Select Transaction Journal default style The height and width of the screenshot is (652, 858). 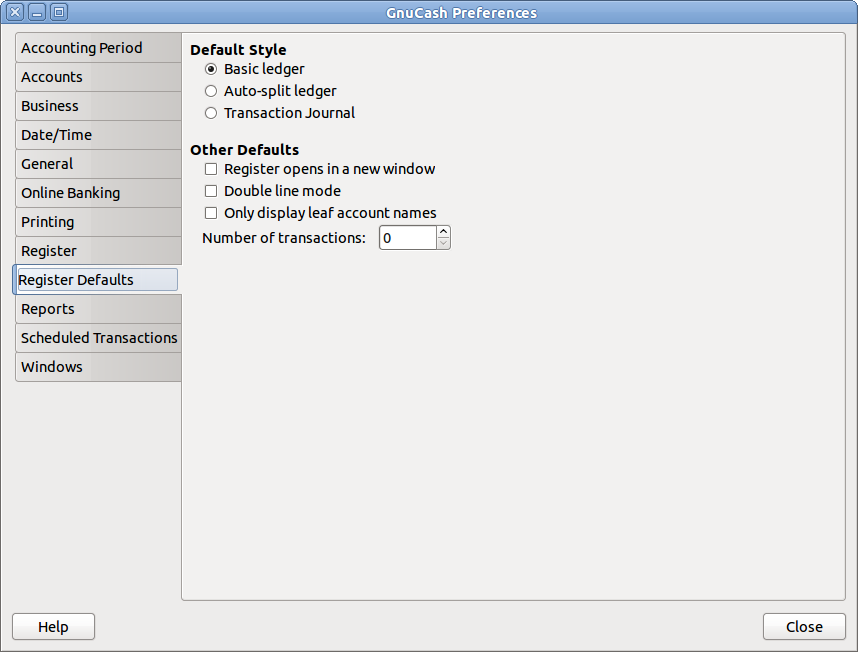coord(211,113)
